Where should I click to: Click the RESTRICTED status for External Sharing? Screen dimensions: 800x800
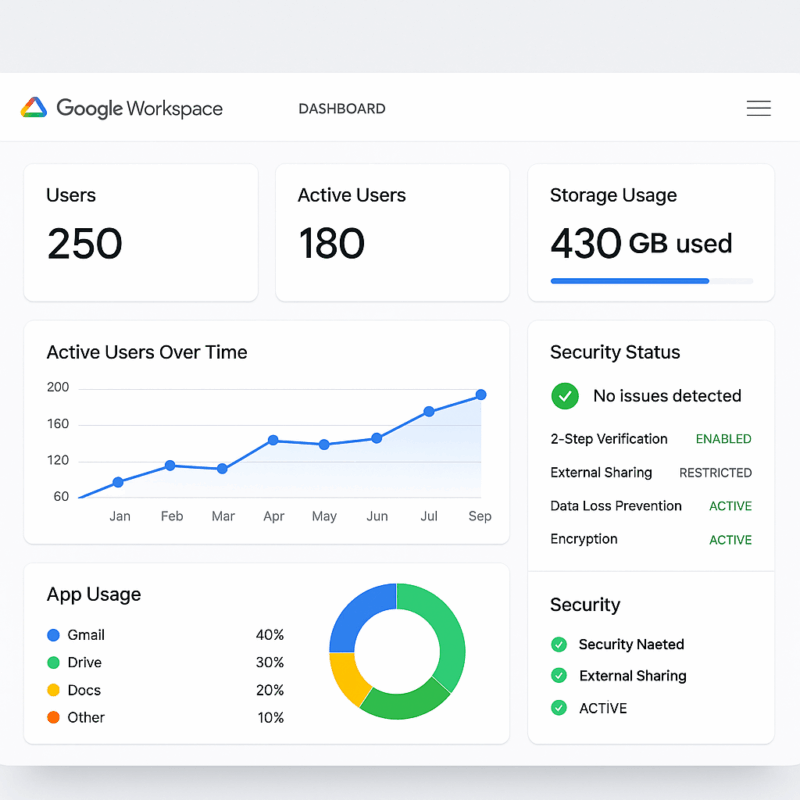point(715,473)
